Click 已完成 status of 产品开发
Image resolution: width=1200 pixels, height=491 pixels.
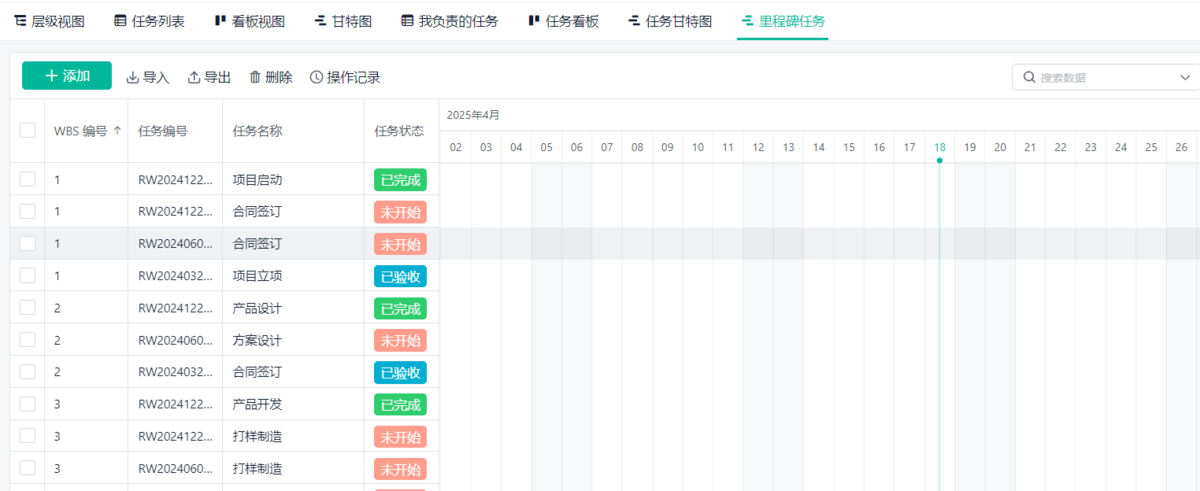400,404
